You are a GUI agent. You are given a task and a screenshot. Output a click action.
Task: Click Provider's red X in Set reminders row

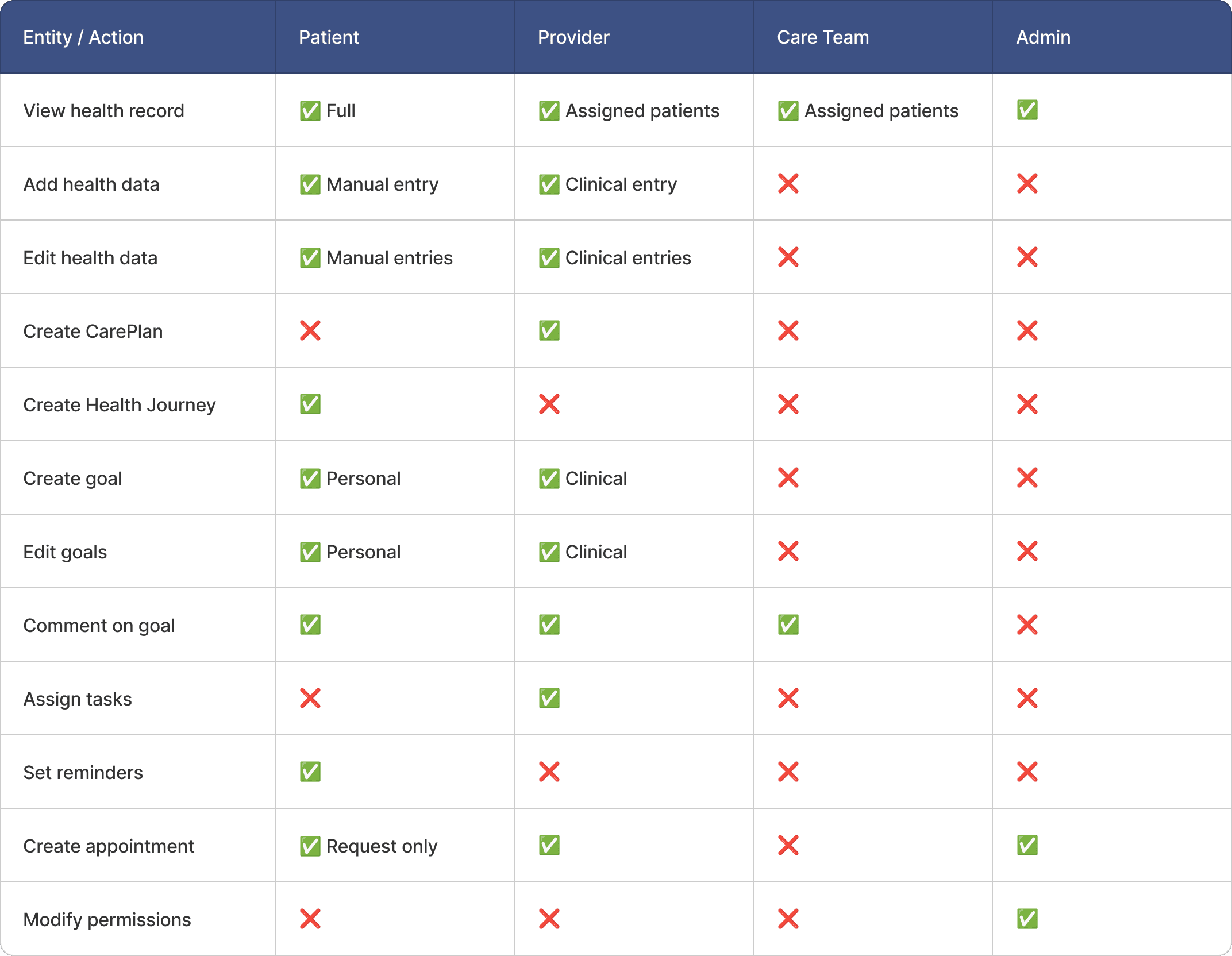coord(549,772)
